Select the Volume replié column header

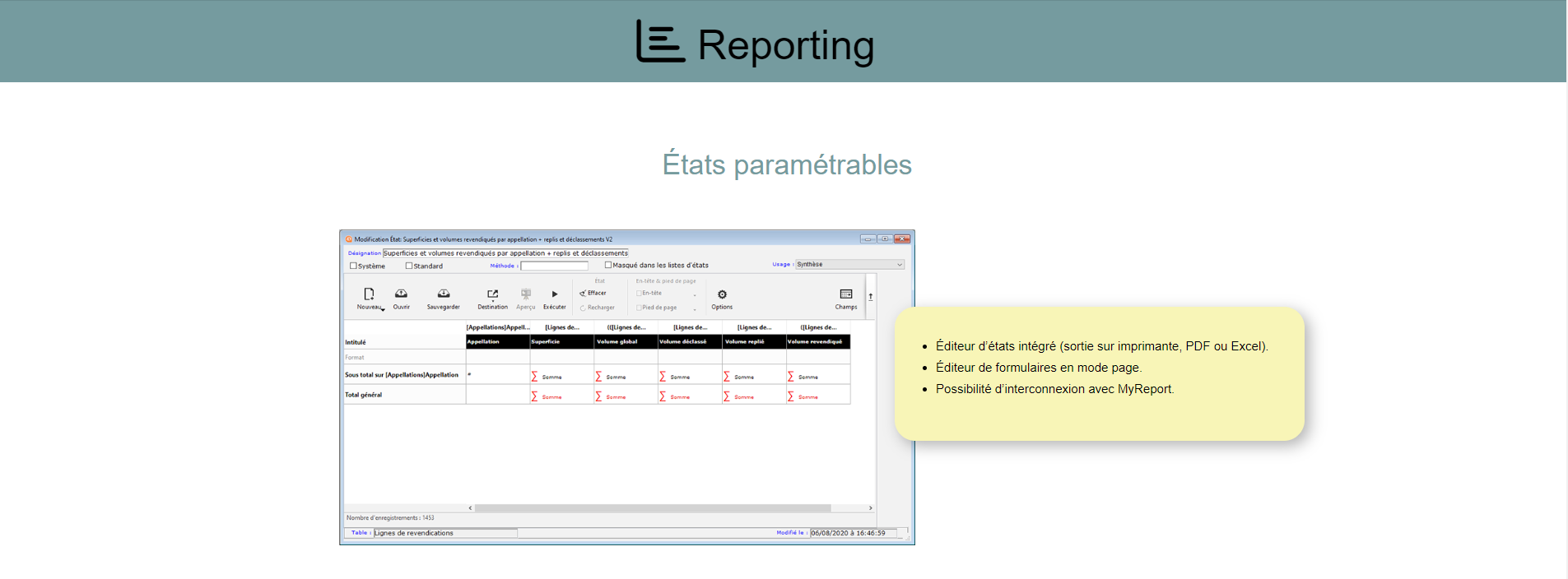755,341
